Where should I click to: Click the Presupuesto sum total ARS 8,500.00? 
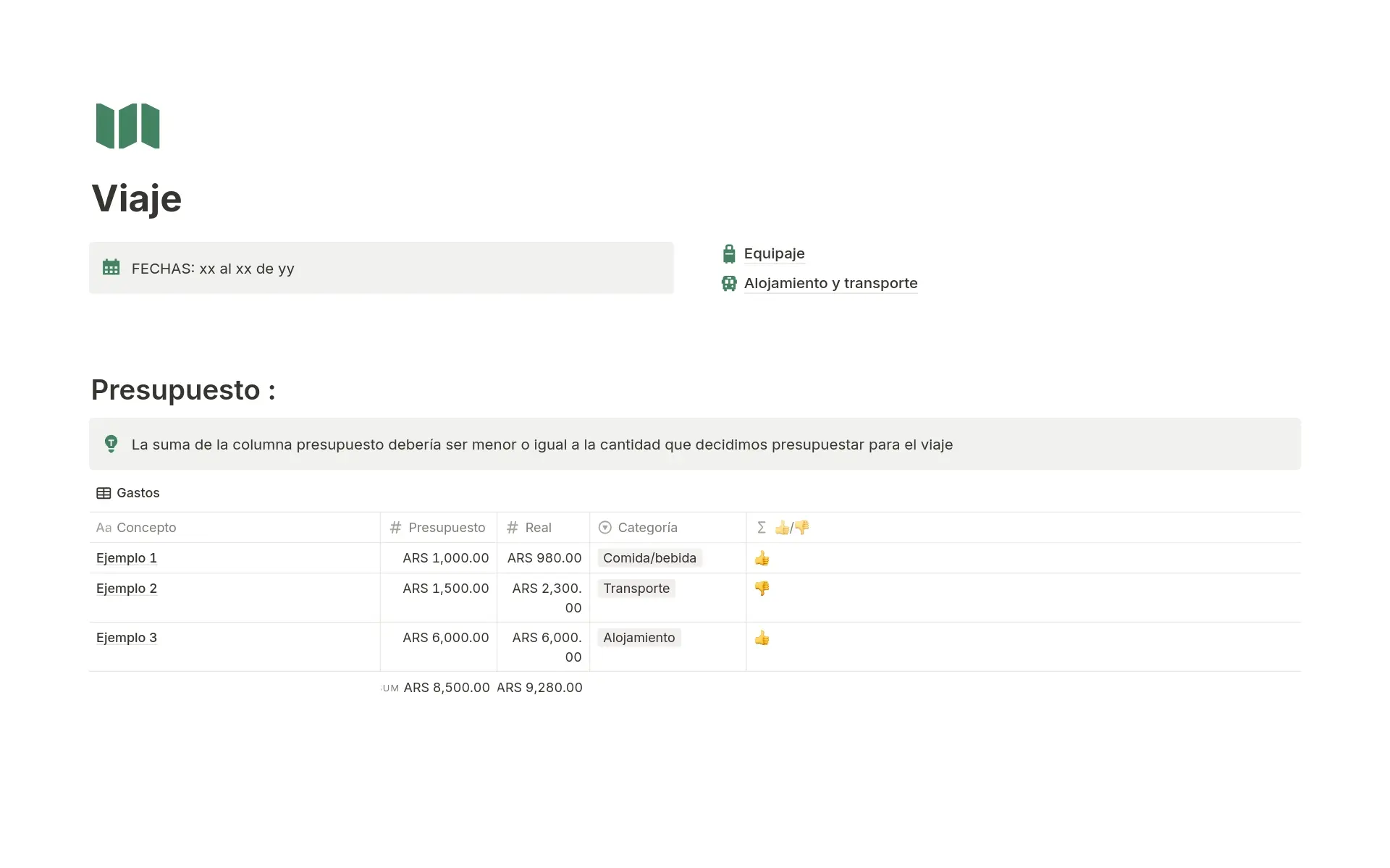point(446,688)
